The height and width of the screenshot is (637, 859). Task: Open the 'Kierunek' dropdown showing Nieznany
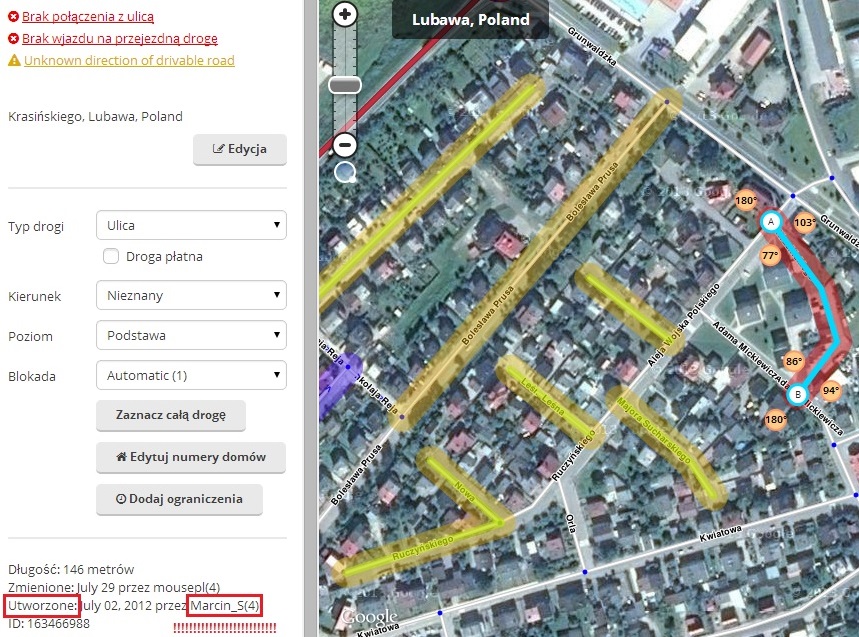[191, 295]
